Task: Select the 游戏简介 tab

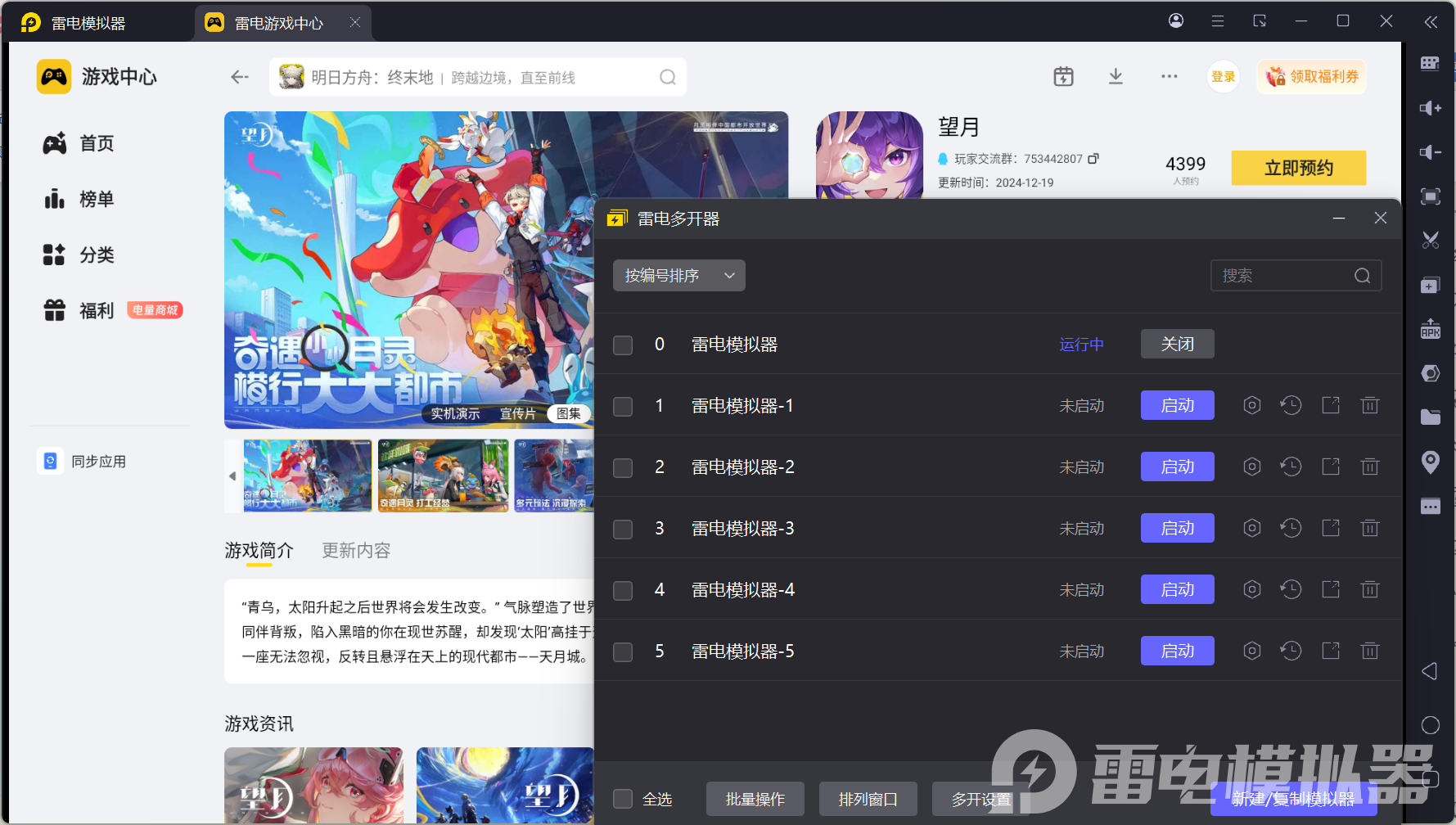Action: (x=259, y=551)
